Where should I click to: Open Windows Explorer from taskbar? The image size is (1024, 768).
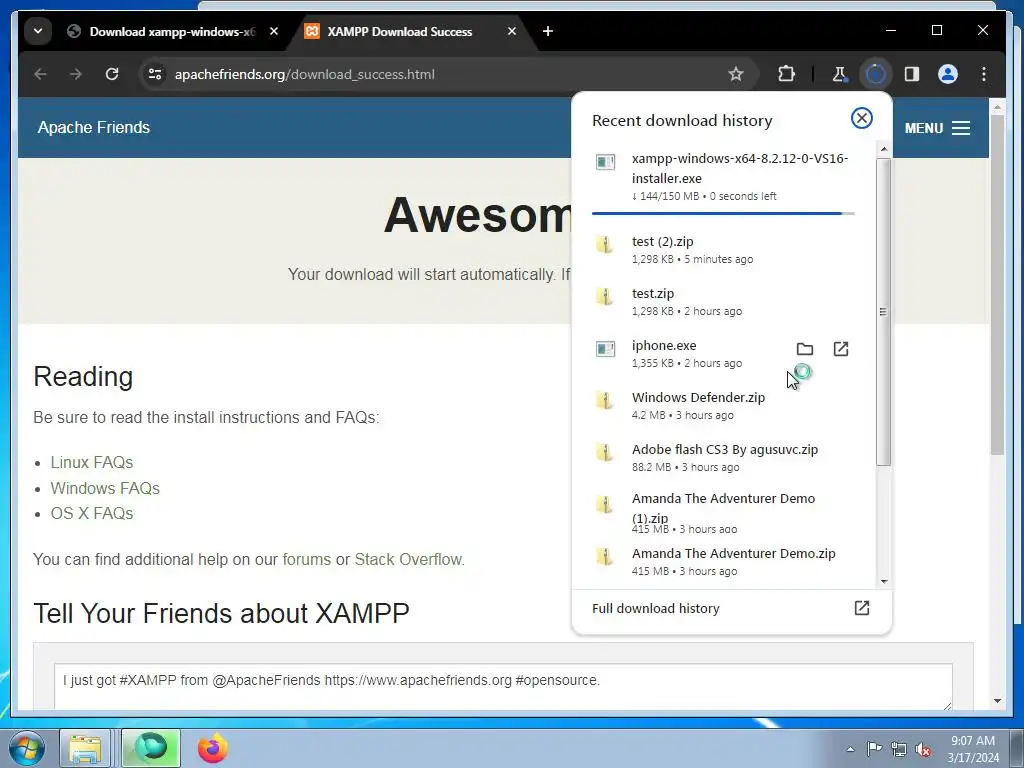click(x=85, y=748)
